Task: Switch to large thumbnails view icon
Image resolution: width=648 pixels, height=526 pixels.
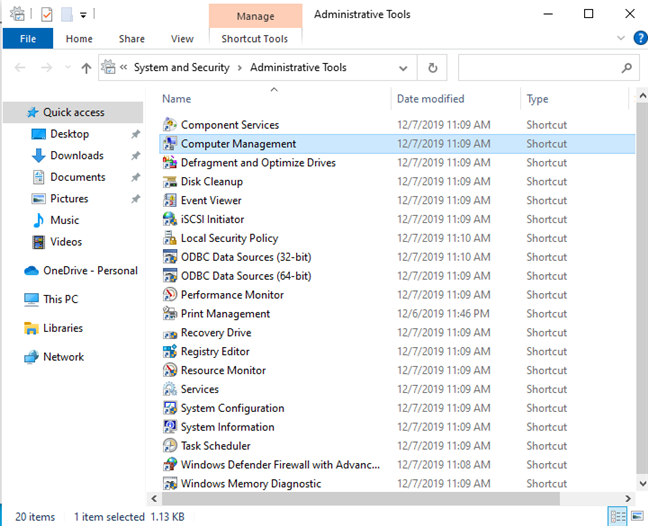Action: coord(637,516)
